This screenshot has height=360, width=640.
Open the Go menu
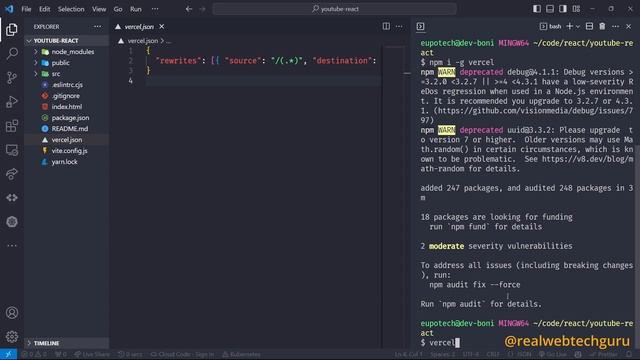coord(118,9)
